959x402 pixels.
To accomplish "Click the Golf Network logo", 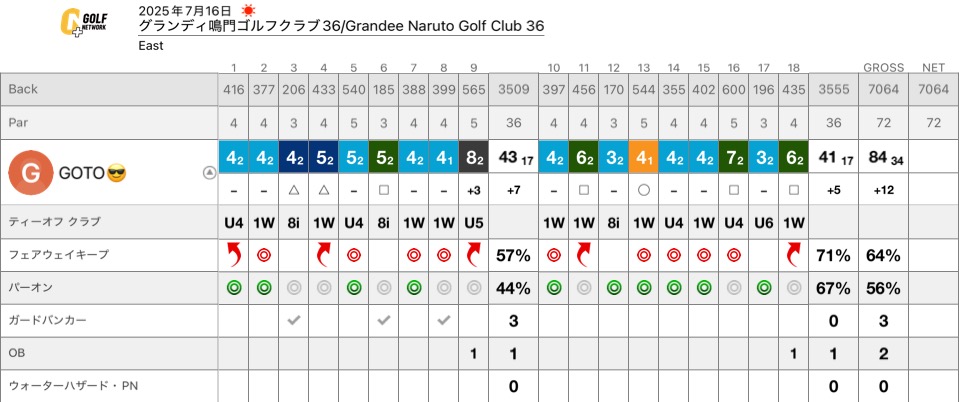I will (x=84, y=24).
